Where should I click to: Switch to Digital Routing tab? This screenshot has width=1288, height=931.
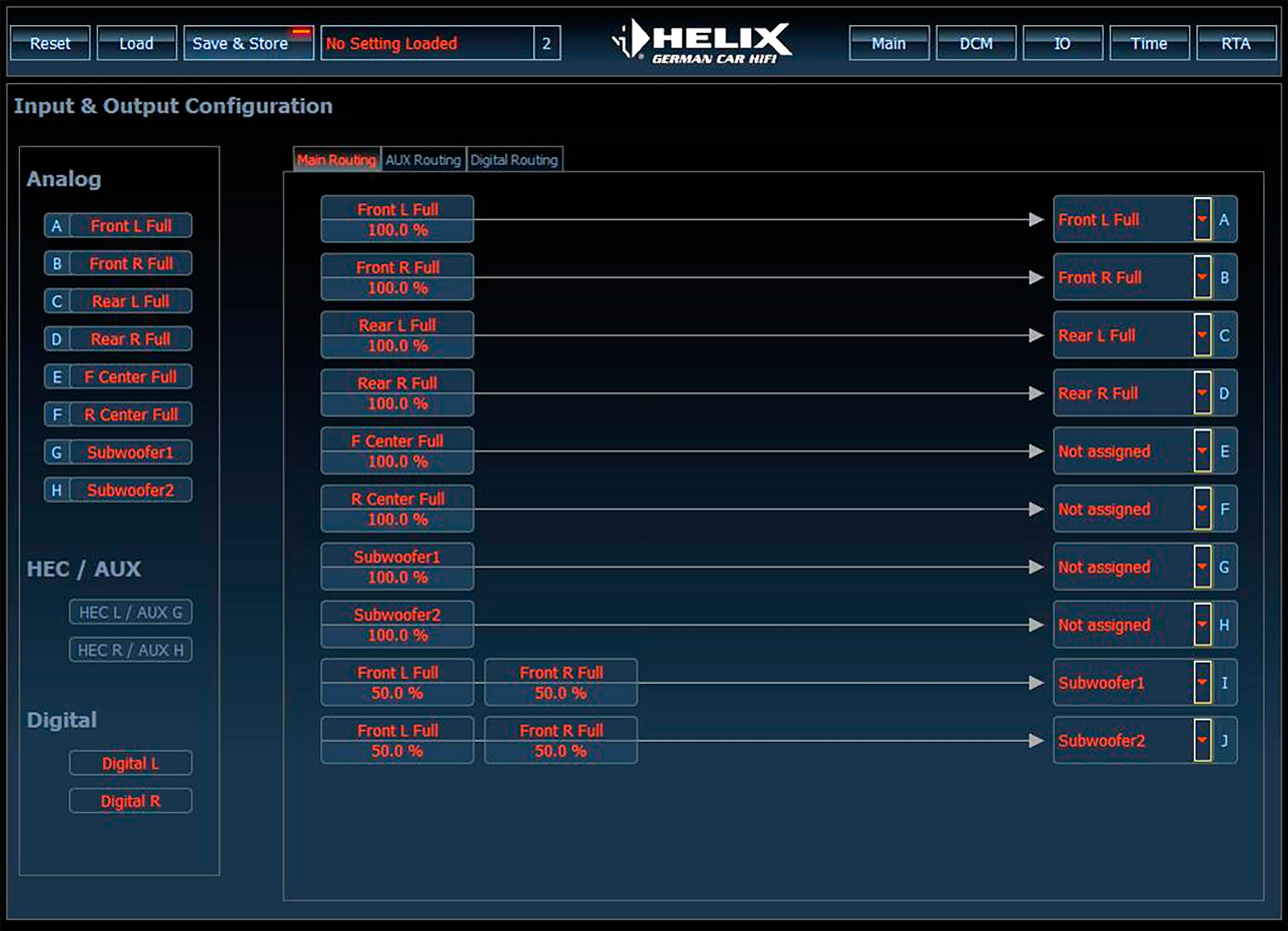[x=514, y=159]
